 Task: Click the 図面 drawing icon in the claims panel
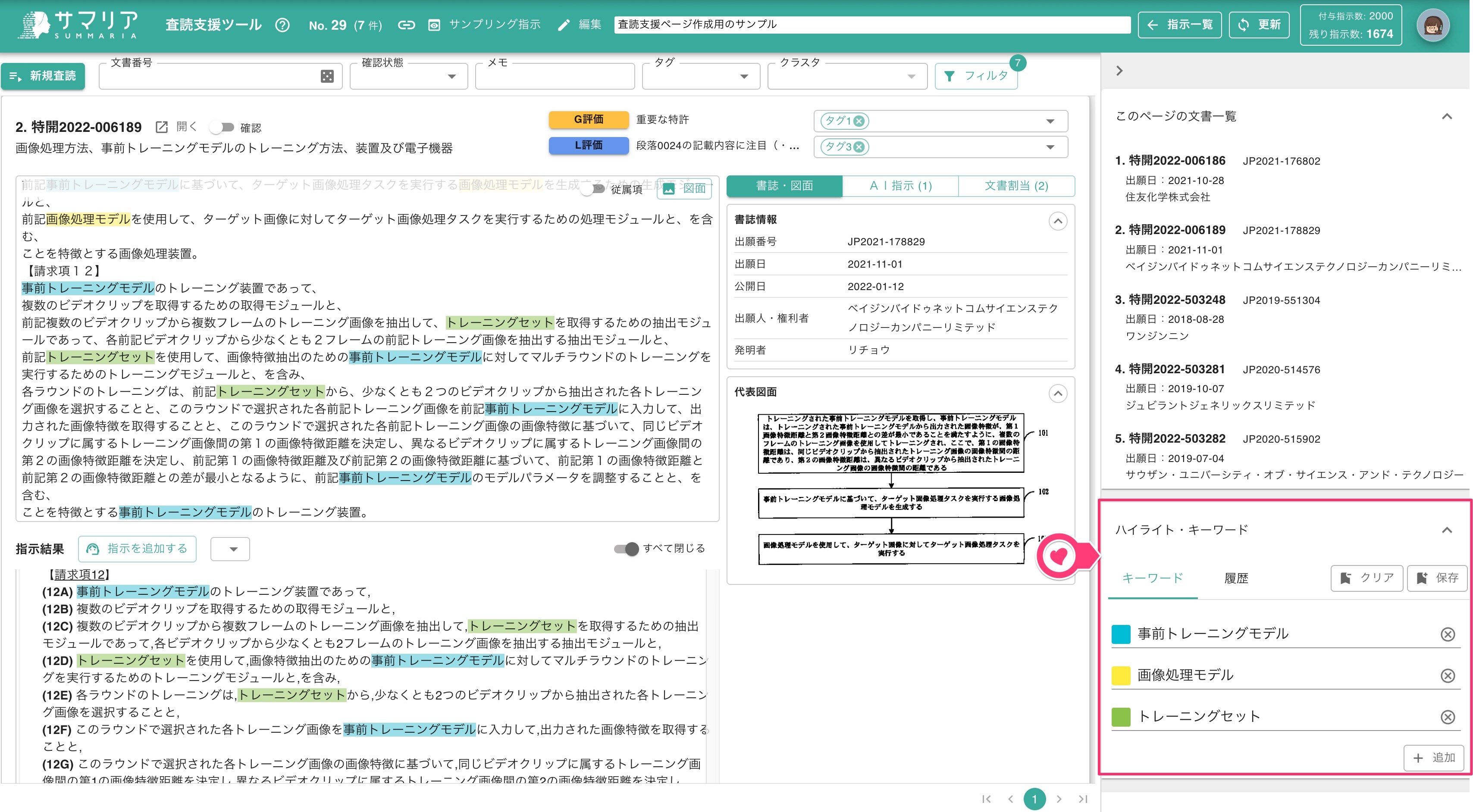click(669, 189)
